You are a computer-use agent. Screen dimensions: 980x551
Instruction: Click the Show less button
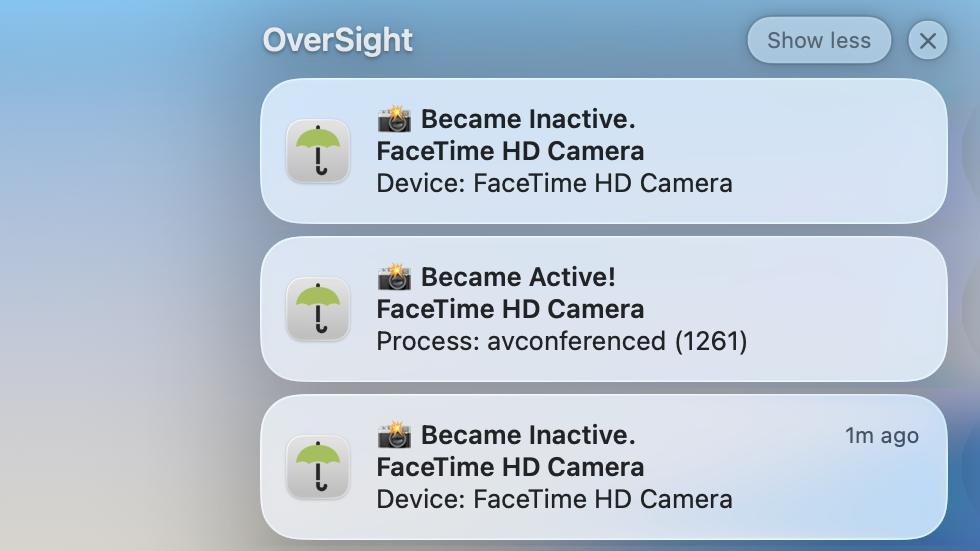point(818,41)
